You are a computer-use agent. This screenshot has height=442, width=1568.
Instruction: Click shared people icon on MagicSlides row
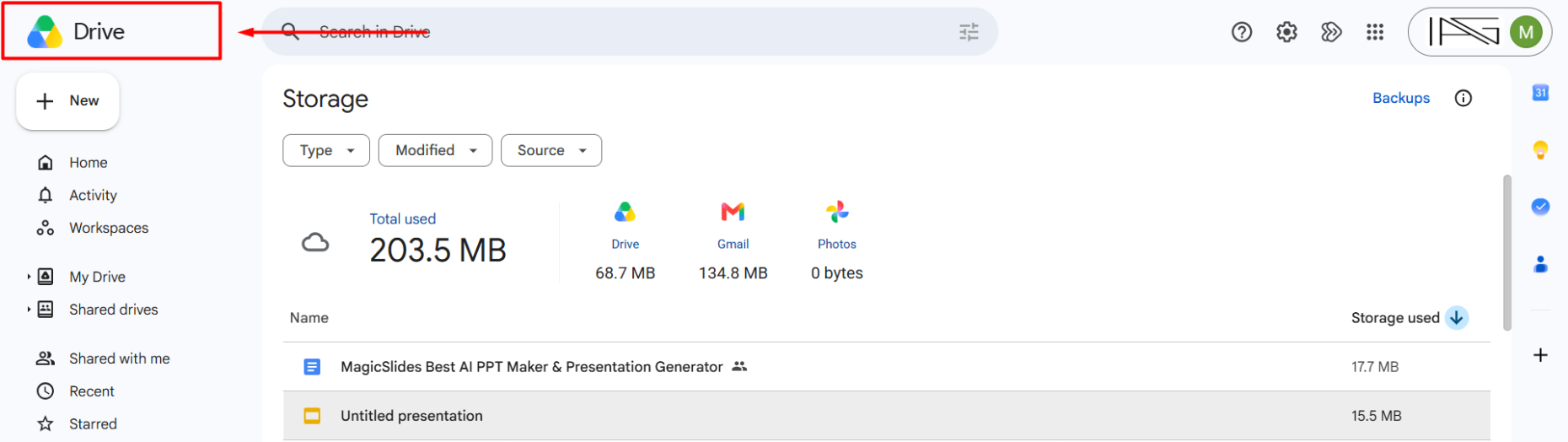tap(739, 367)
